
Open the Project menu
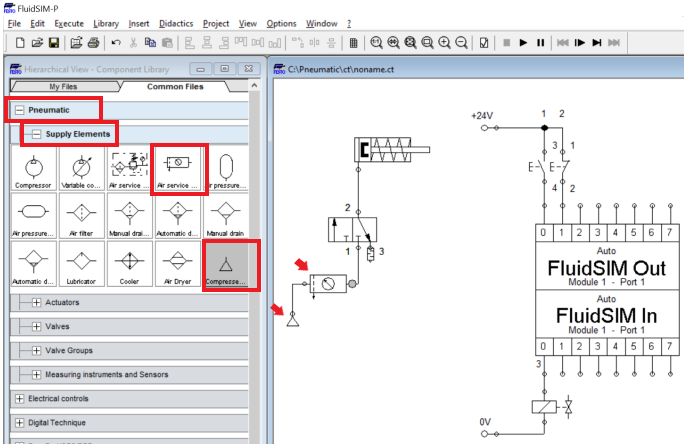[x=216, y=24]
